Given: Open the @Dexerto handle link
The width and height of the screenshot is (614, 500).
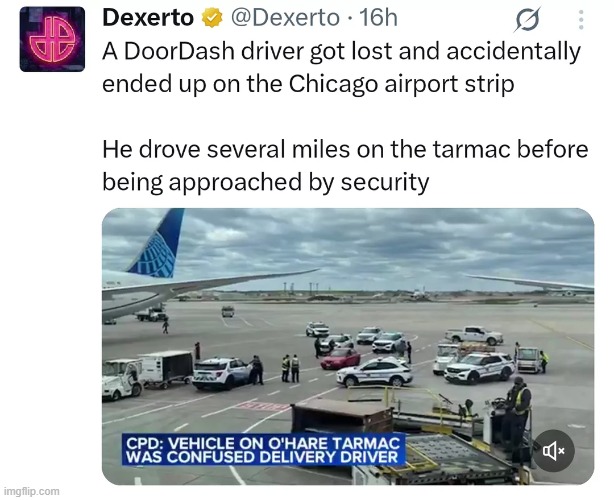Looking at the screenshot, I should 285,18.
